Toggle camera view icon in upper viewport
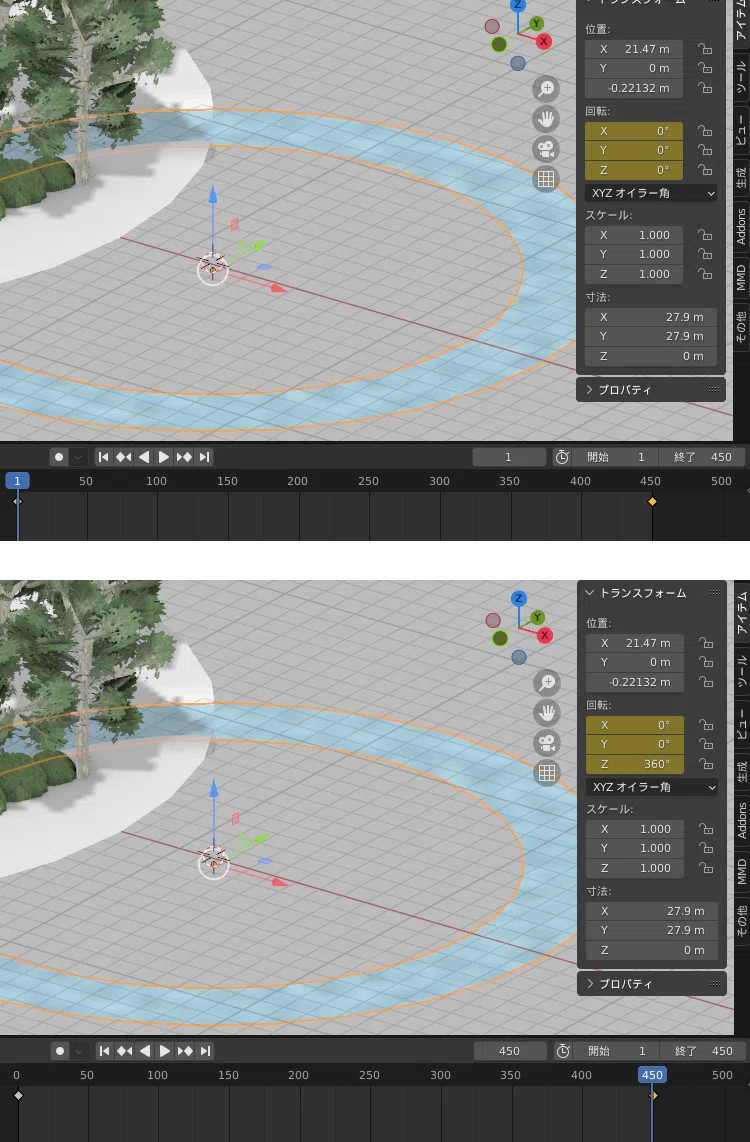 tap(546, 149)
